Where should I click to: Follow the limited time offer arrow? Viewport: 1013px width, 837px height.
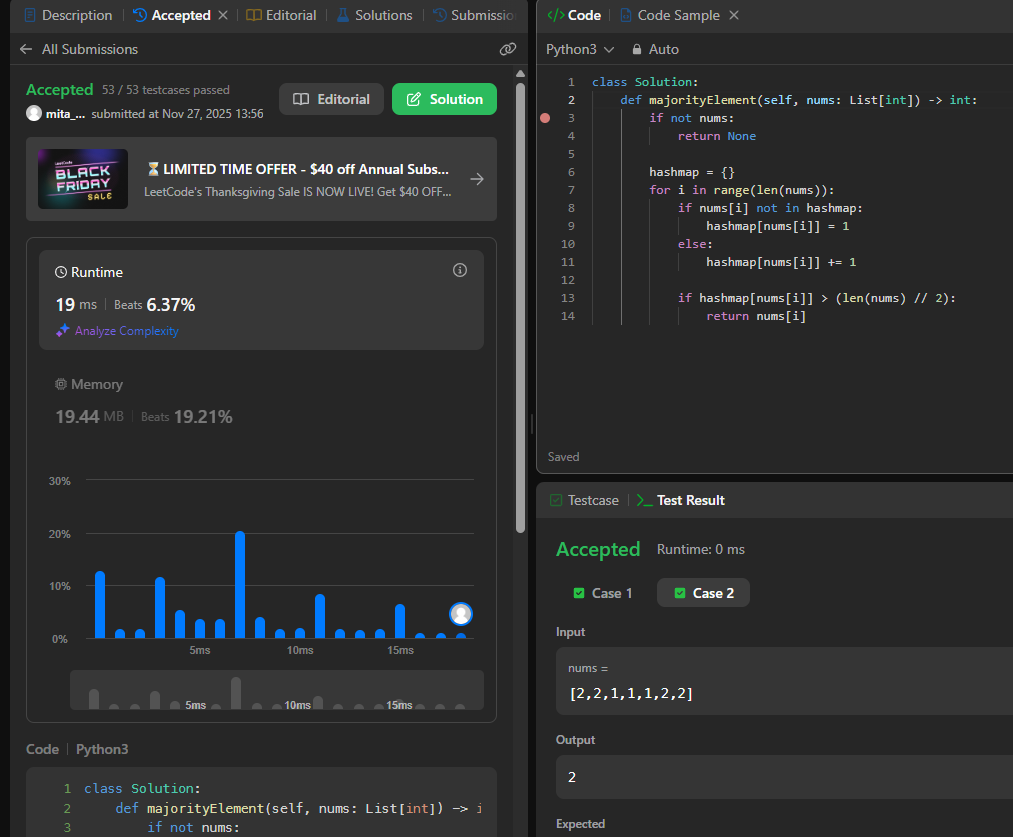pyautogui.click(x=477, y=179)
